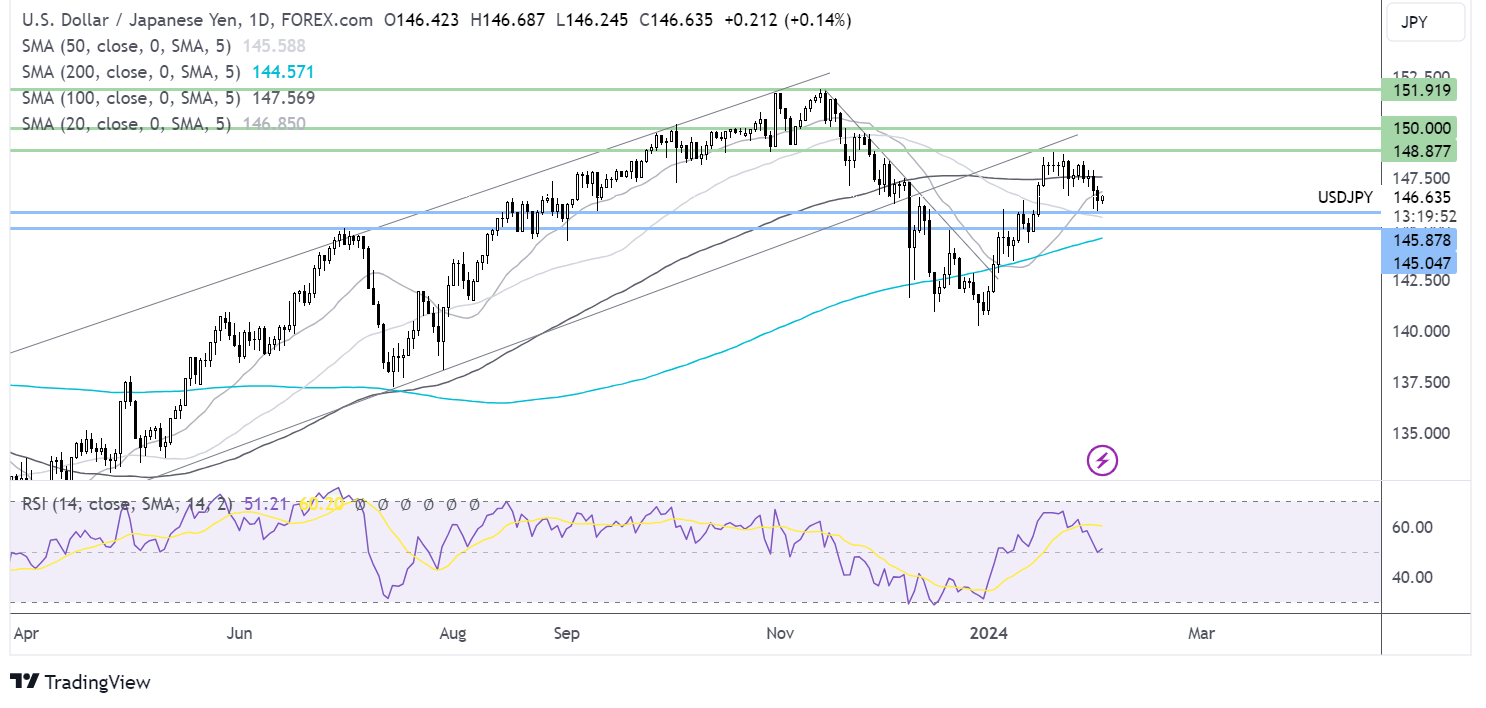Screen dimensions: 1486x708
Task: Click the 135.000 price axis value
Action: tap(1423, 433)
